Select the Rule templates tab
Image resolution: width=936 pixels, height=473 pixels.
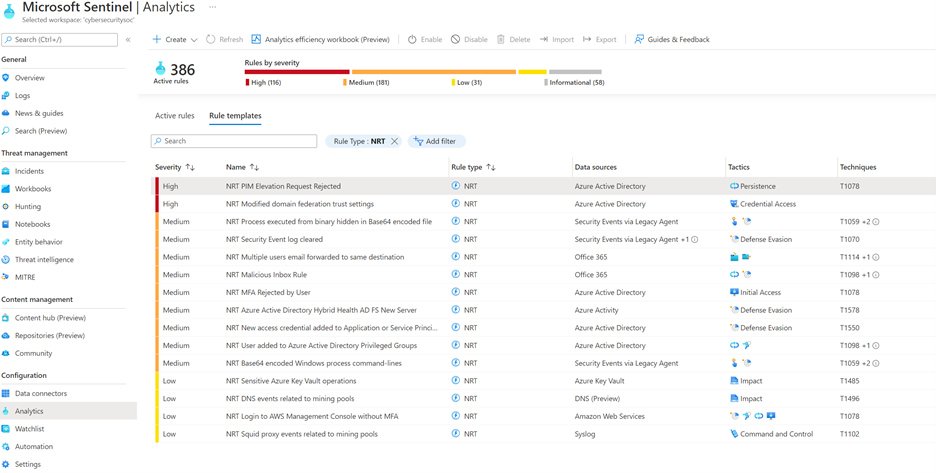point(235,116)
